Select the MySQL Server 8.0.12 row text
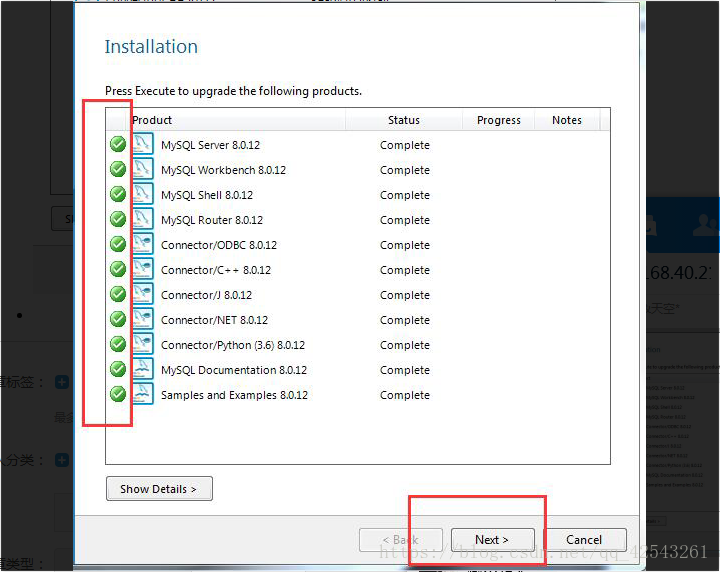This screenshot has width=720, height=572. click(x=210, y=145)
